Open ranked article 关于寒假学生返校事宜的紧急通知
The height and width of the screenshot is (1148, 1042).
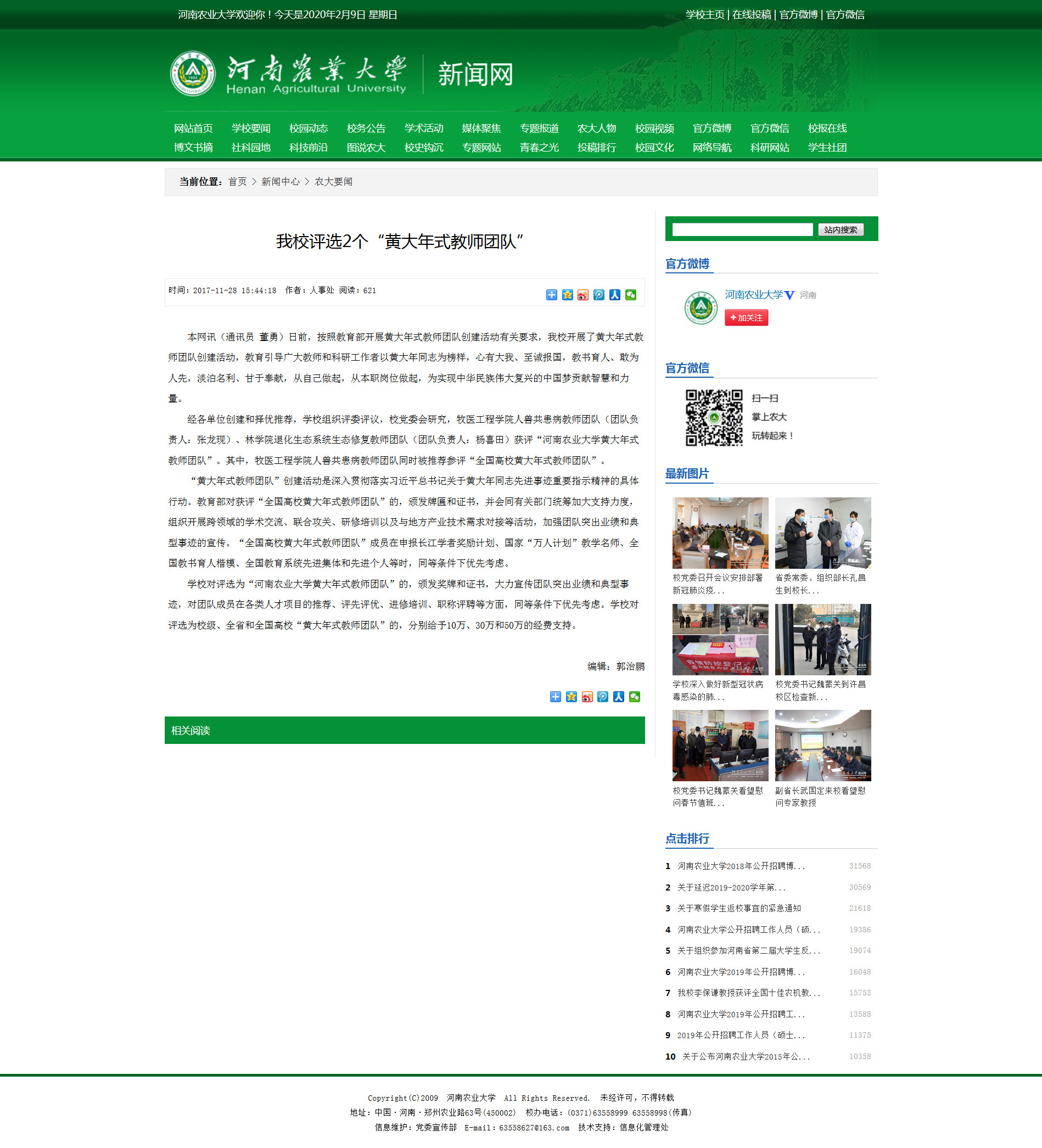click(738, 909)
